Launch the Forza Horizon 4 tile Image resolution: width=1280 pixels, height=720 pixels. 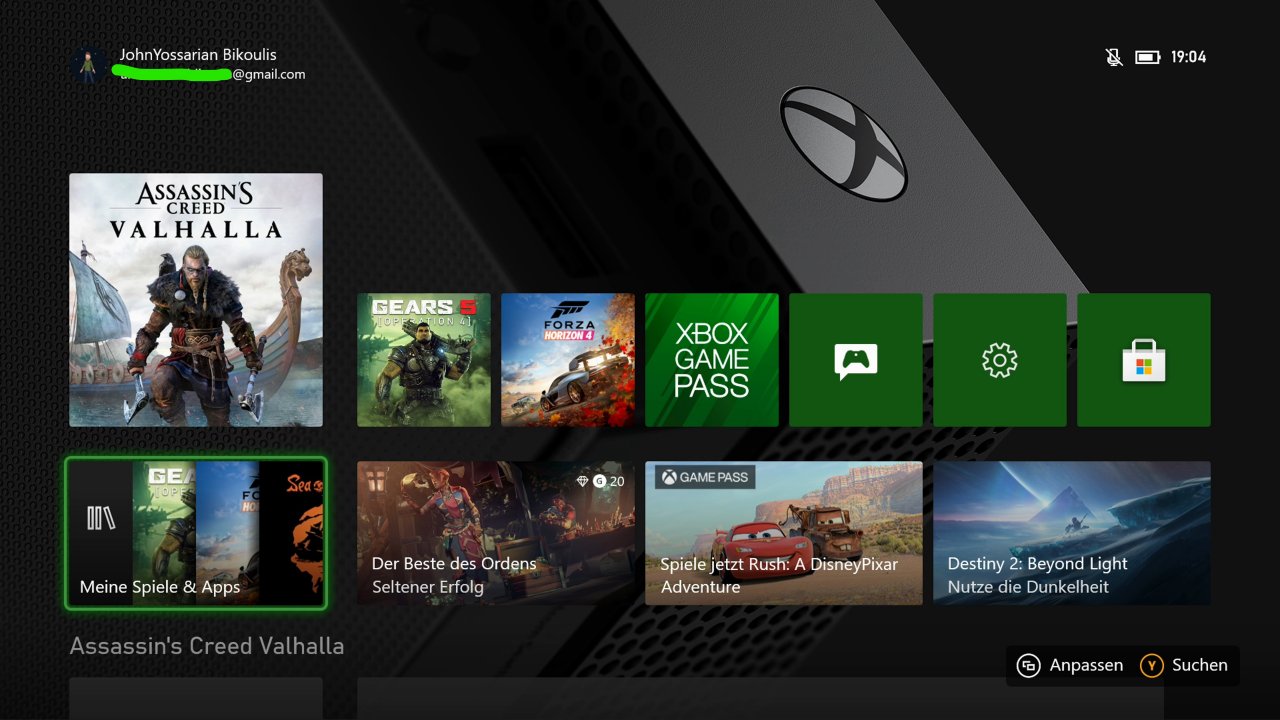[x=568, y=360]
